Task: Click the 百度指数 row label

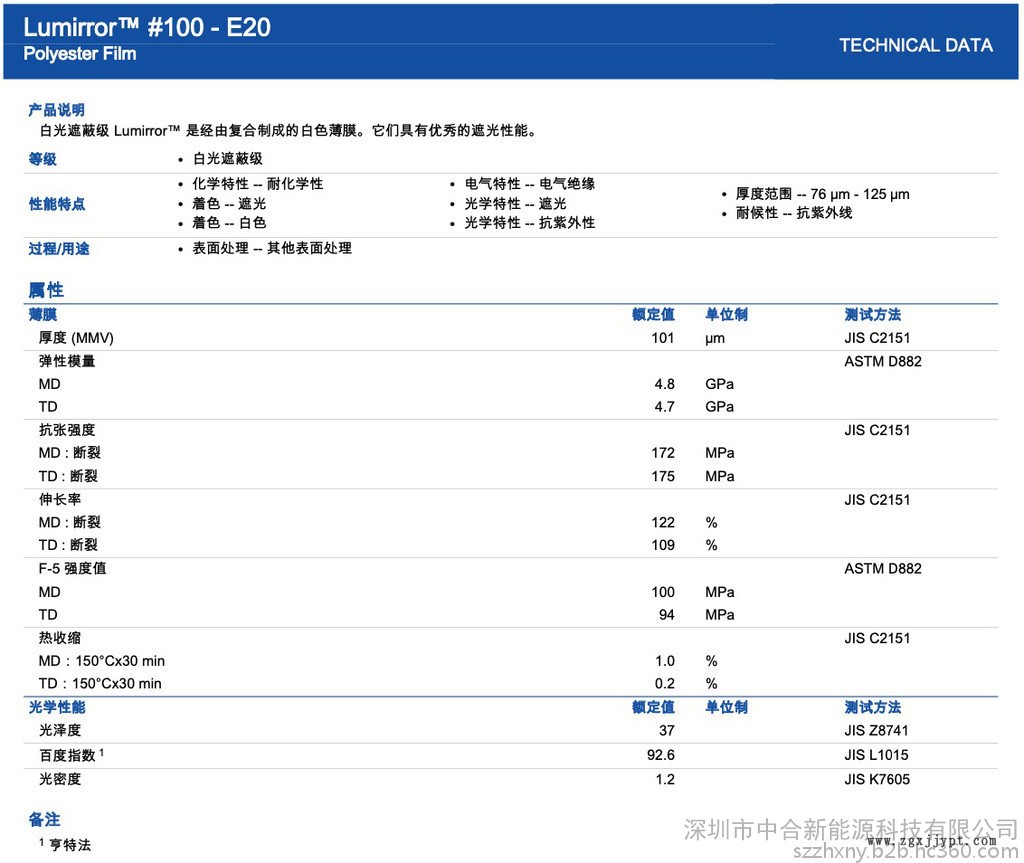Action: 67,755
